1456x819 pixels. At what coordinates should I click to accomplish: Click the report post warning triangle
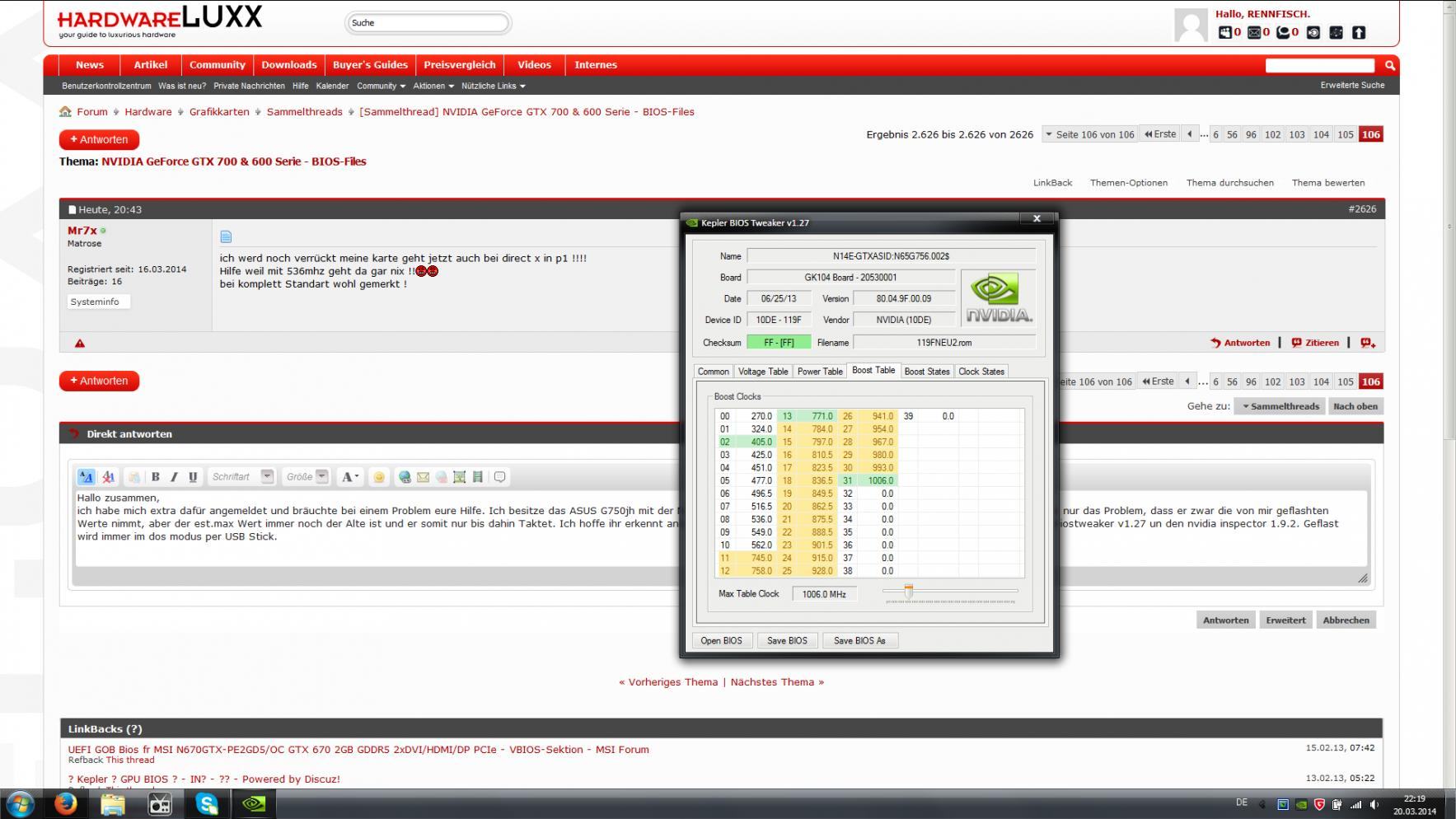80,343
